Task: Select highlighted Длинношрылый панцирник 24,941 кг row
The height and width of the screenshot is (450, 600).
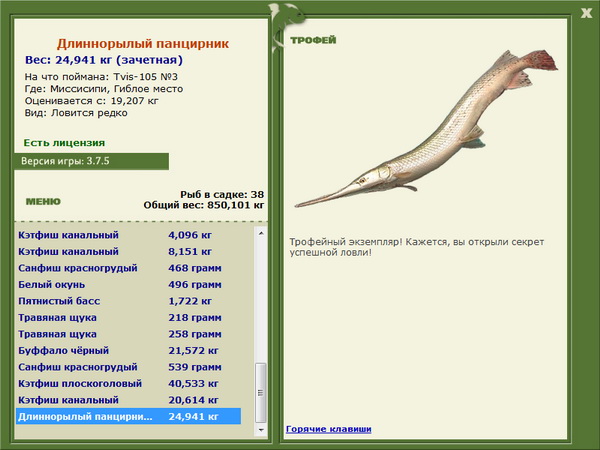Action: [x=129, y=416]
